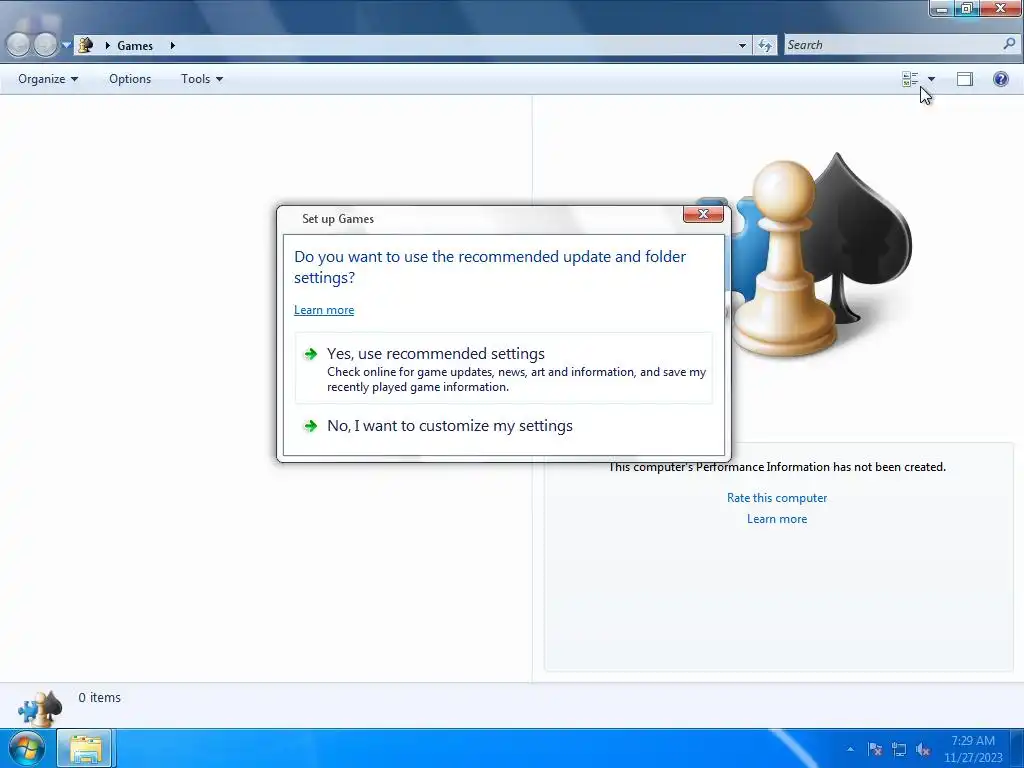The image size is (1024, 768).
Task: Click the Change your view icon
Action: (910, 79)
